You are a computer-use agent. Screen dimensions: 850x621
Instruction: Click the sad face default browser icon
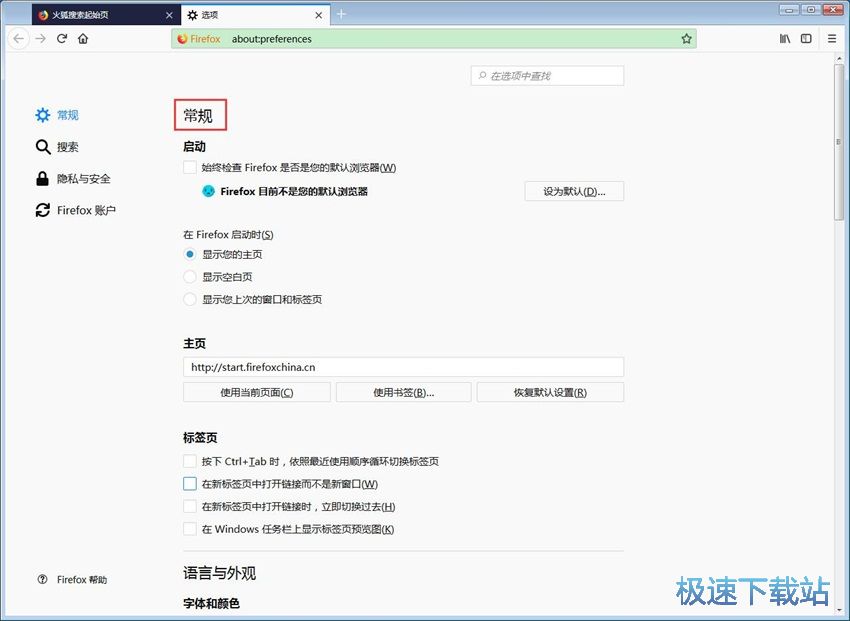(x=208, y=191)
